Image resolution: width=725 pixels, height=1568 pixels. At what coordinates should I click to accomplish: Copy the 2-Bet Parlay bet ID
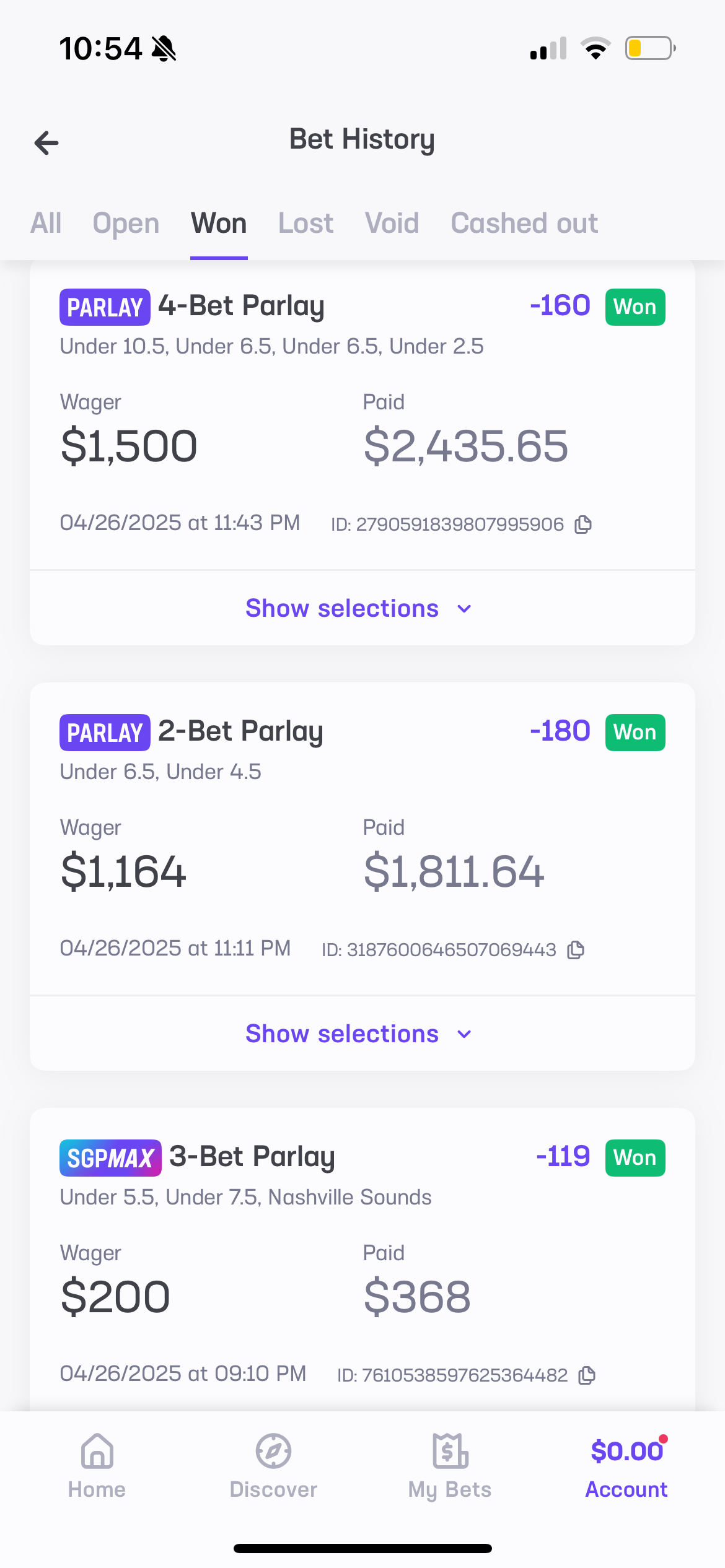click(x=576, y=950)
